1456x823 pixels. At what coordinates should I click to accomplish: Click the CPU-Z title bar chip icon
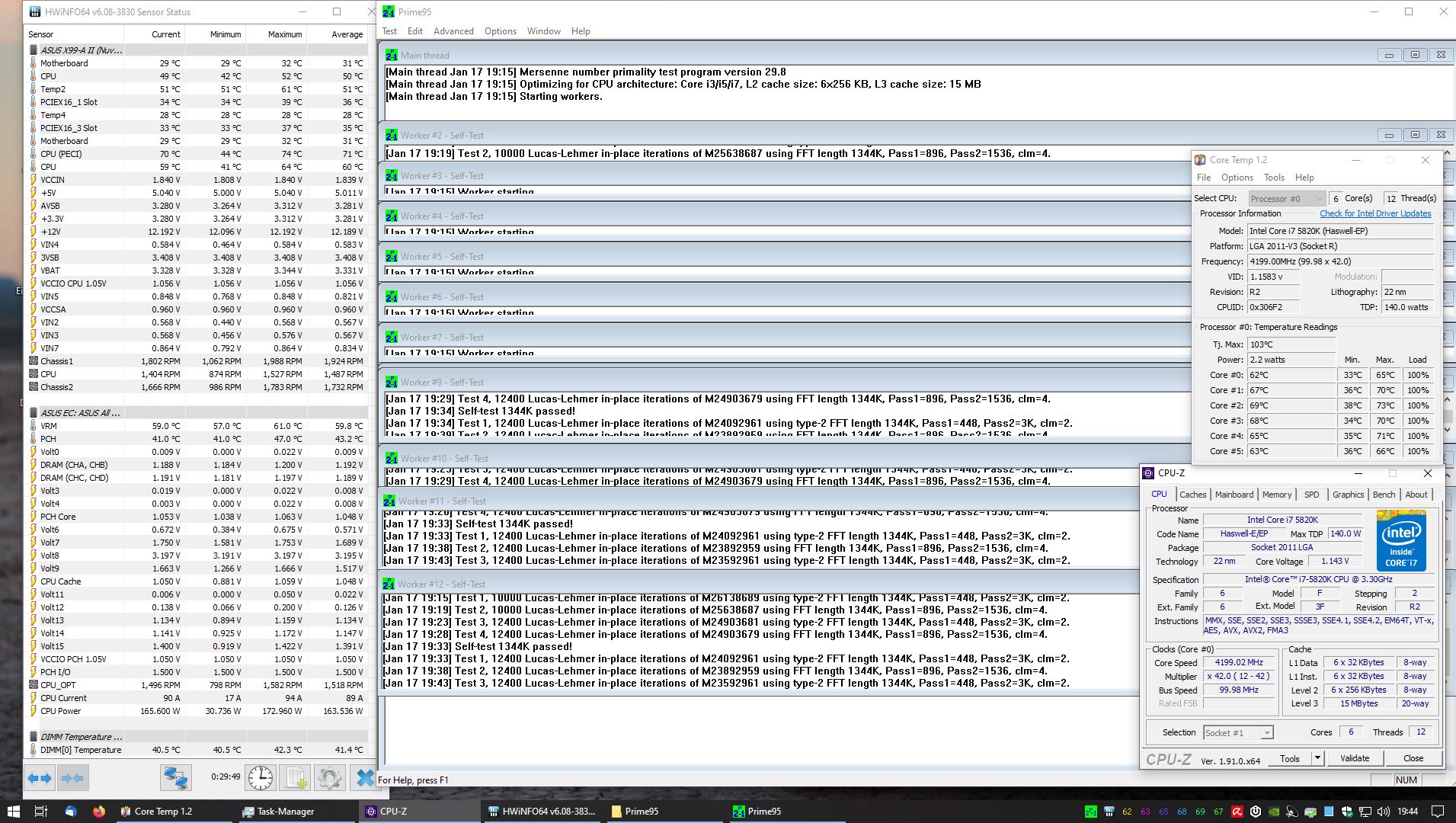(1149, 473)
